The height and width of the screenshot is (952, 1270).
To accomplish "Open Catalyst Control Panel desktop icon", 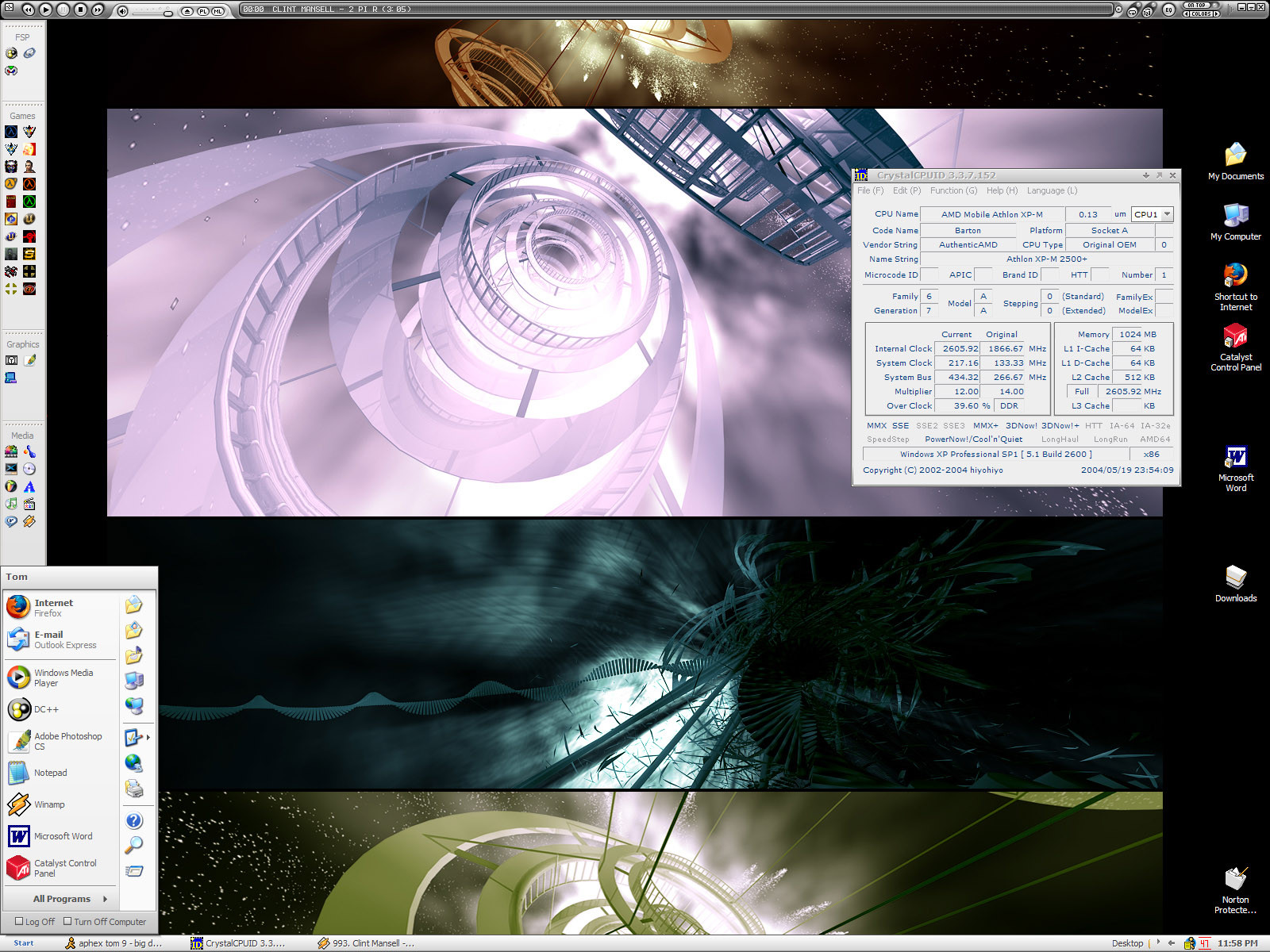I will (x=1236, y=347).
